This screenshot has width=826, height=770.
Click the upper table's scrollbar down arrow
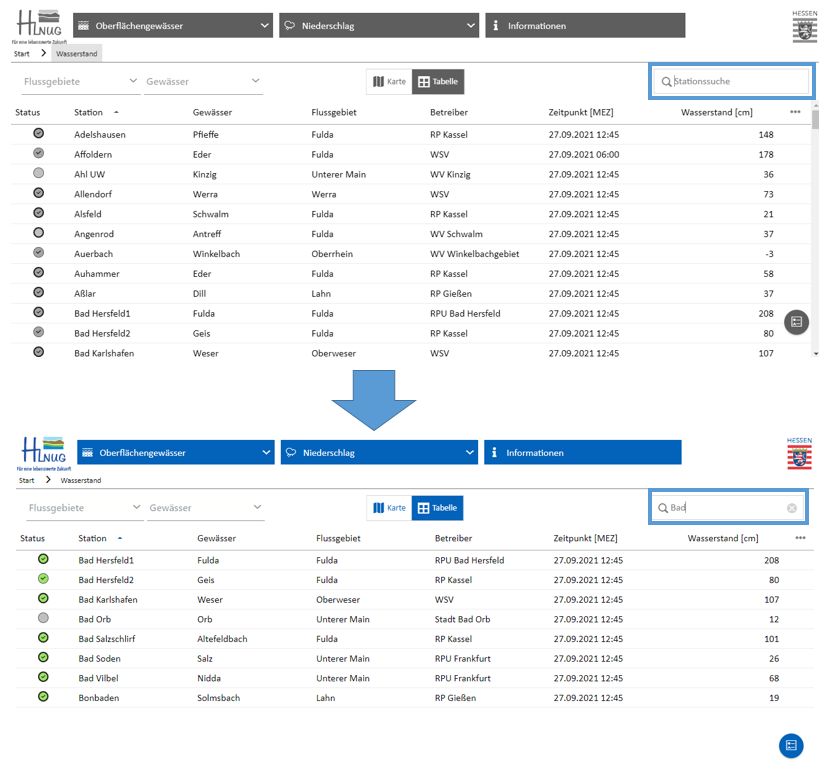817,353
